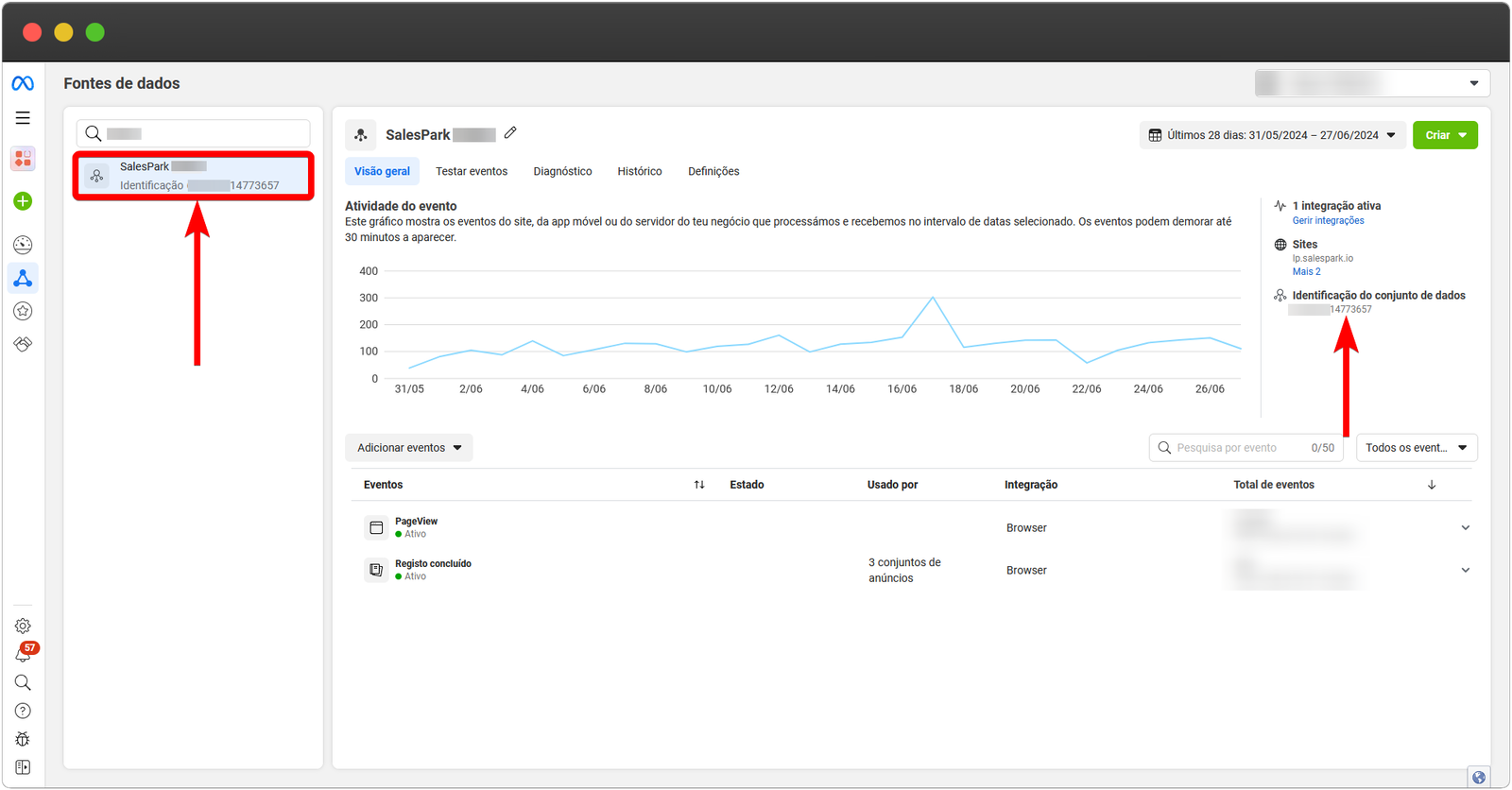
Task: Click the Gerir integrações link
Action: (1328, 220)
